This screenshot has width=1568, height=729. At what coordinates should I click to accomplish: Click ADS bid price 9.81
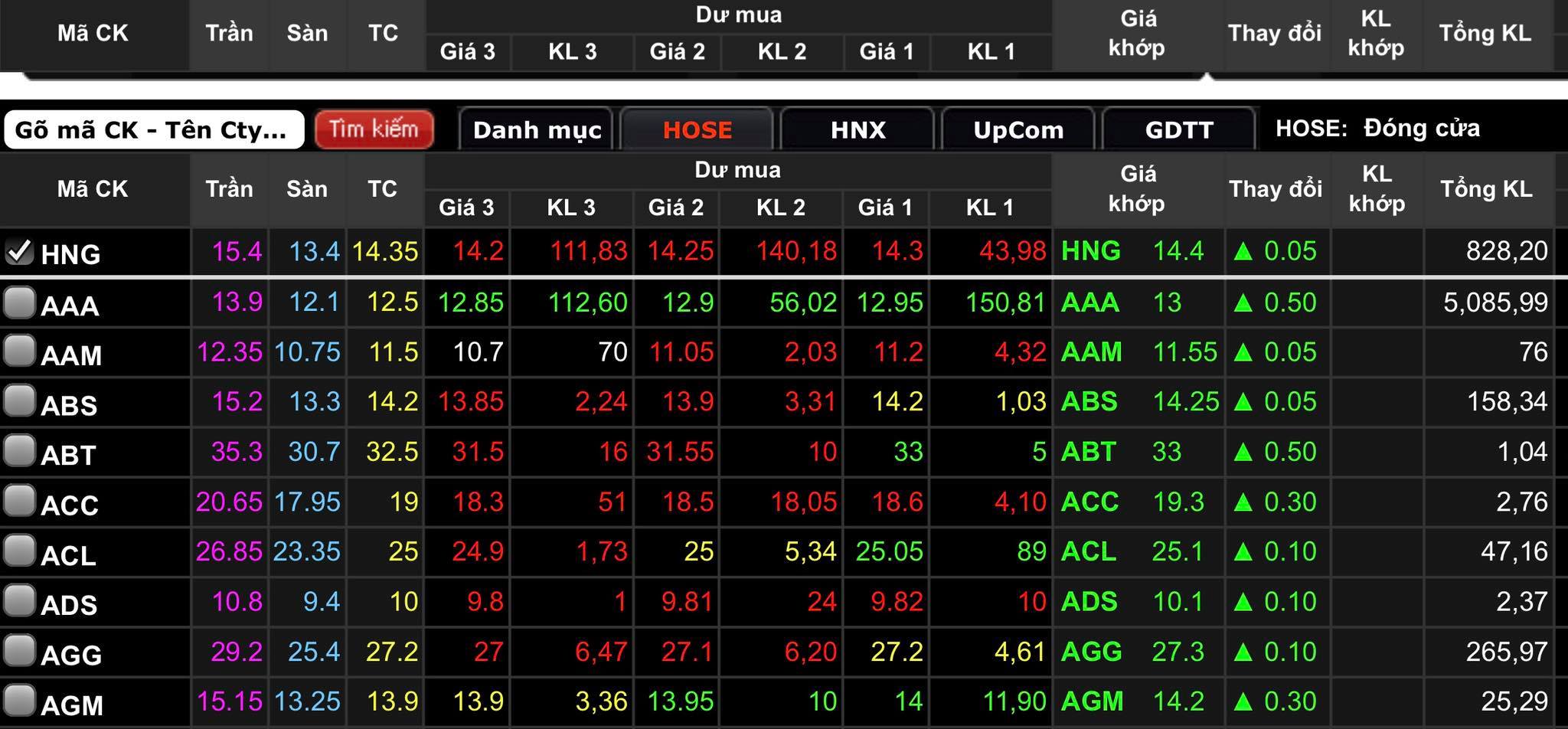687,601
